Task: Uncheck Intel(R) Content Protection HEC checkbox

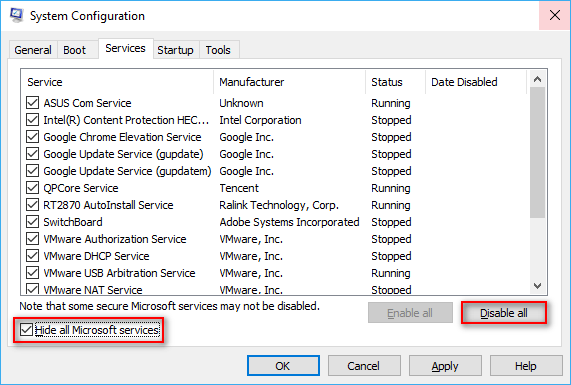Action: tap(32, 120)
